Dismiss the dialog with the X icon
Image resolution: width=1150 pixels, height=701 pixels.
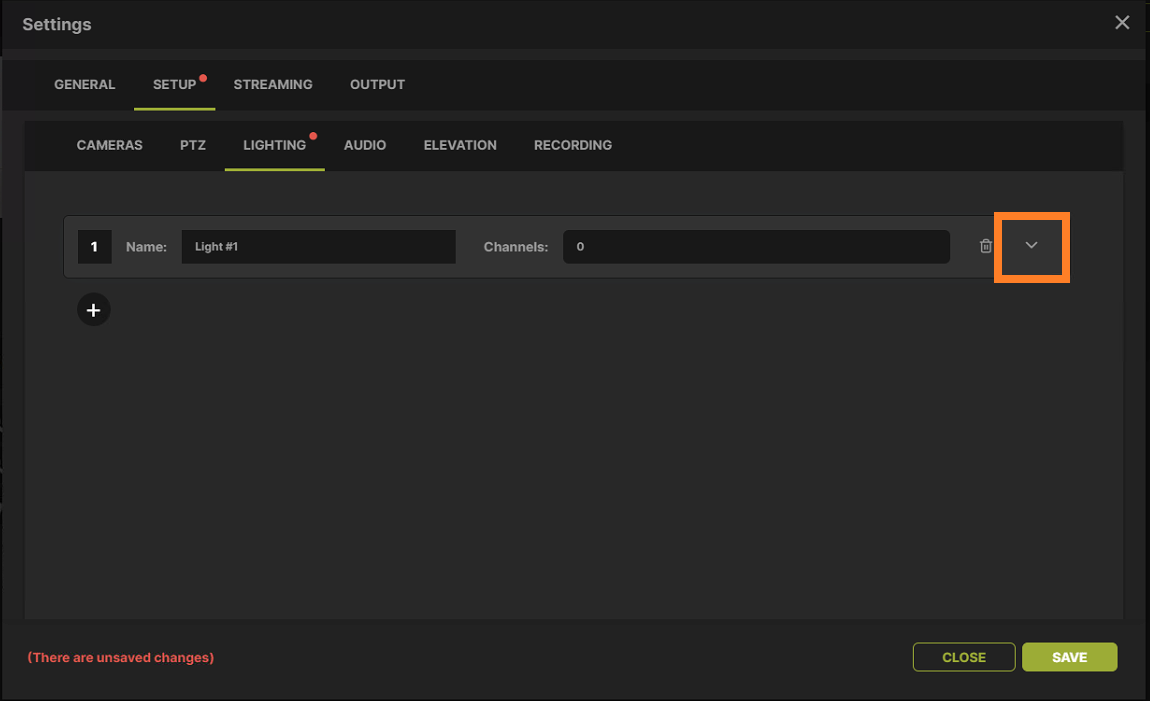pyautogui.click(x=1122, y=22)
